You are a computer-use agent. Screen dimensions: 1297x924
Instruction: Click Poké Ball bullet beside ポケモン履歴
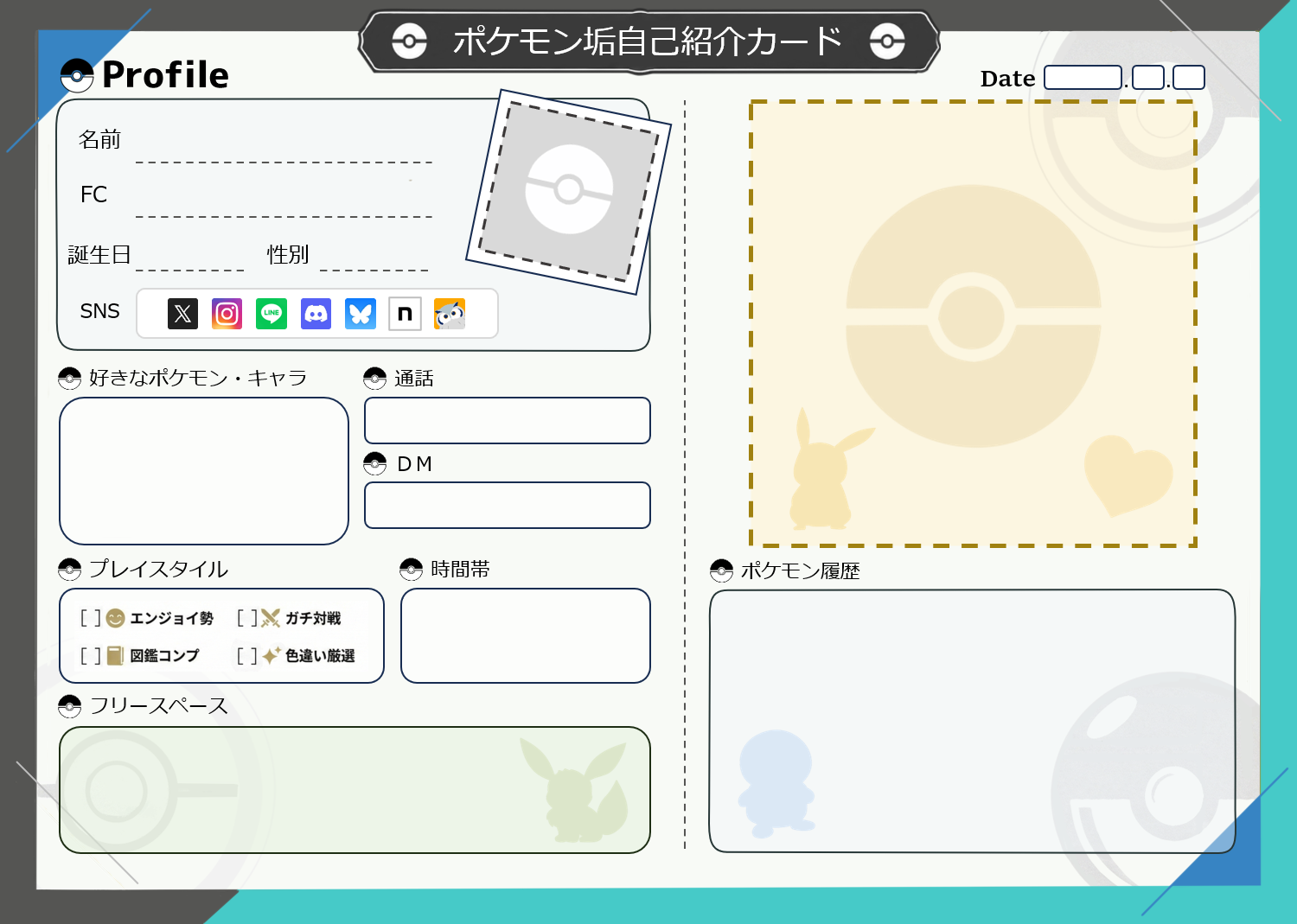point(721,570)
